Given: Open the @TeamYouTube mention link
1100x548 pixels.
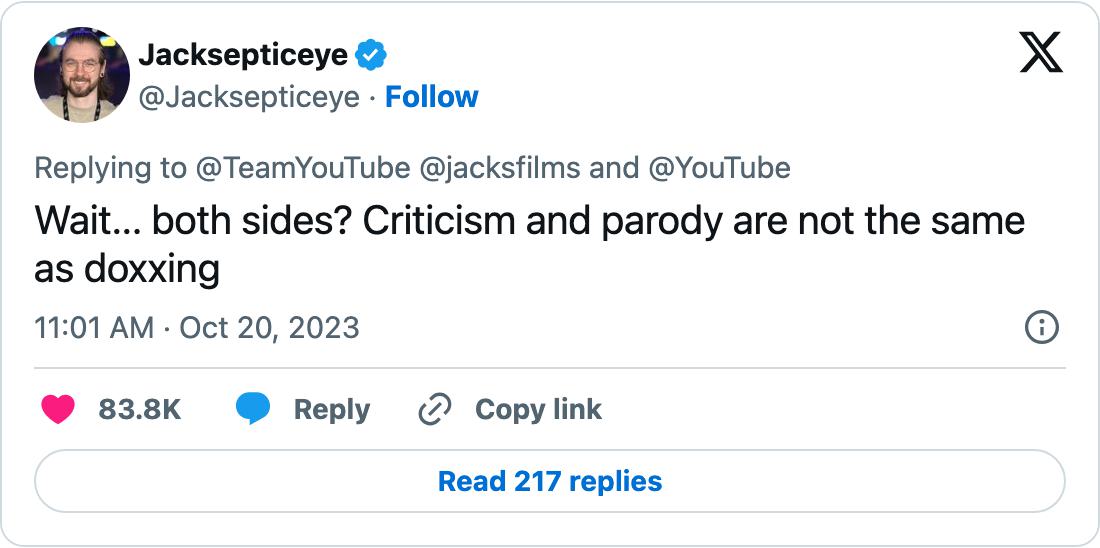Looking at the screenshot, I should (302, 168).
